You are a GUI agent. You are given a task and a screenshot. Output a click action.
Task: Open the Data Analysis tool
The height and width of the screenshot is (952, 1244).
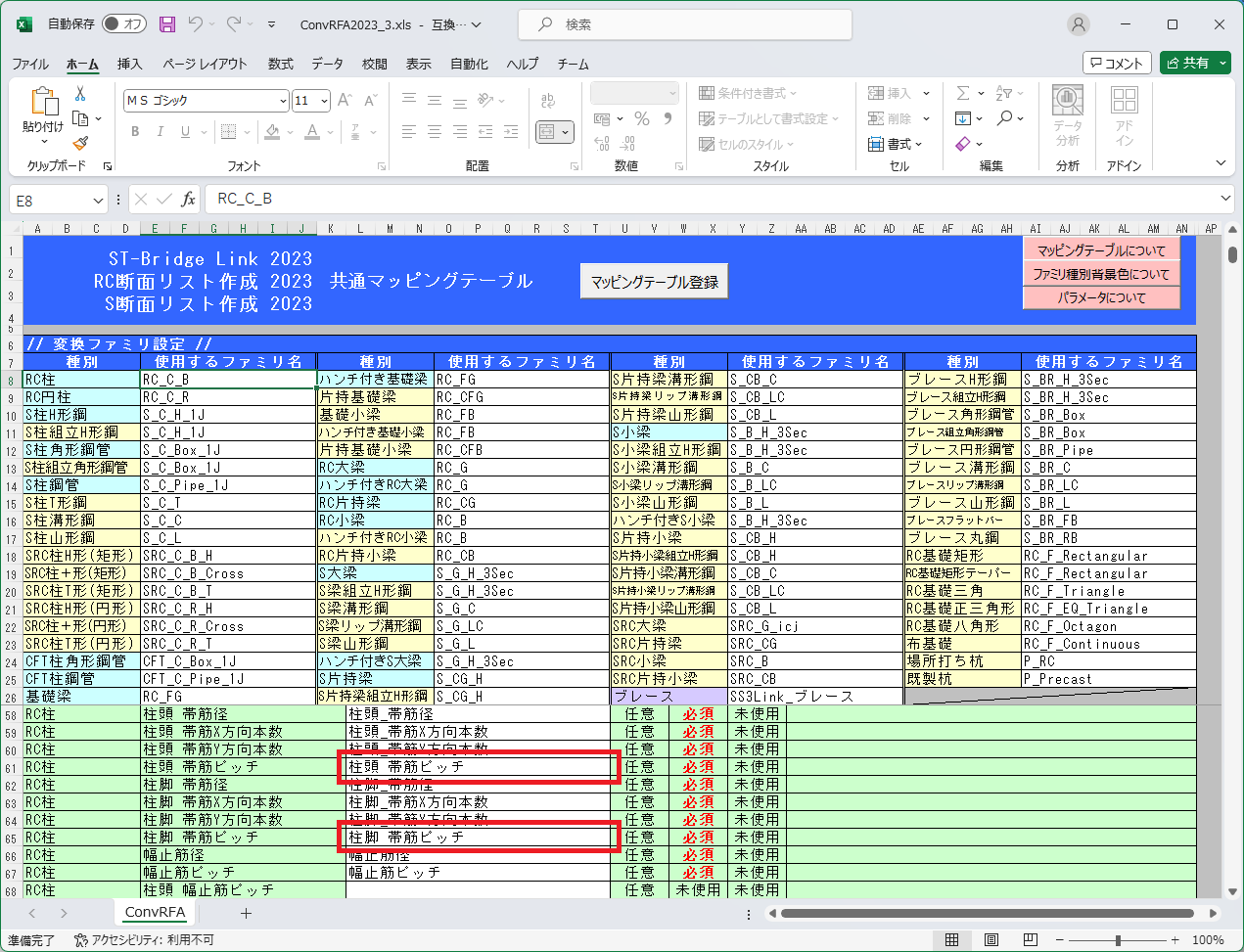point(1068,116)
